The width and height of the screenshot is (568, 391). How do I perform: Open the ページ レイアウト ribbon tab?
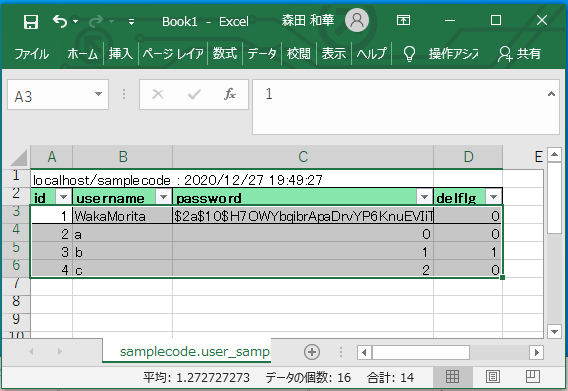tap(173, 54)
